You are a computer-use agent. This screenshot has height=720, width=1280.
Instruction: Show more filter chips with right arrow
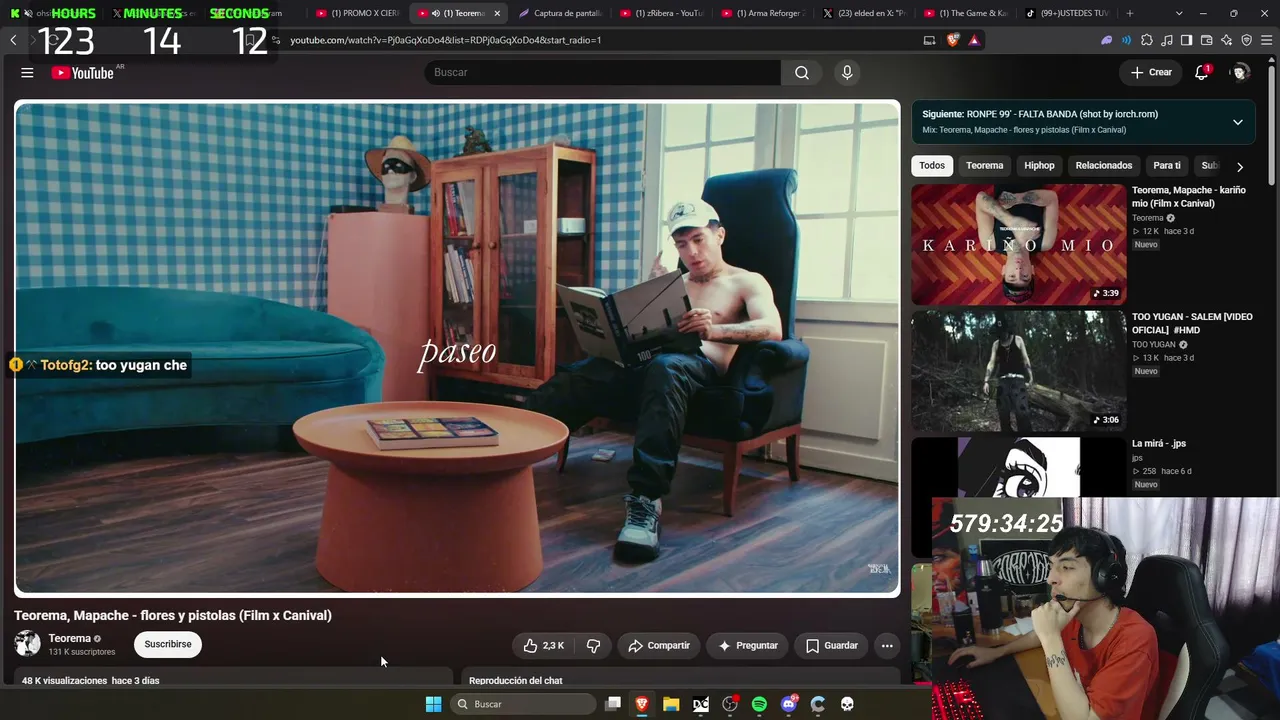pos(1240,166)
